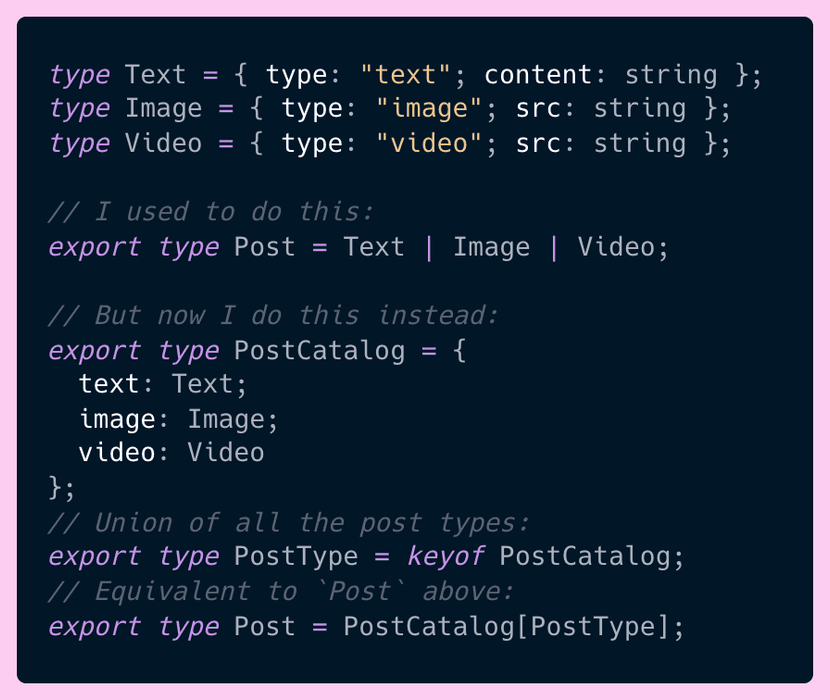Click the Video type in the union line
The height and width of the screenshot is (700, 830).
(616, 247)
